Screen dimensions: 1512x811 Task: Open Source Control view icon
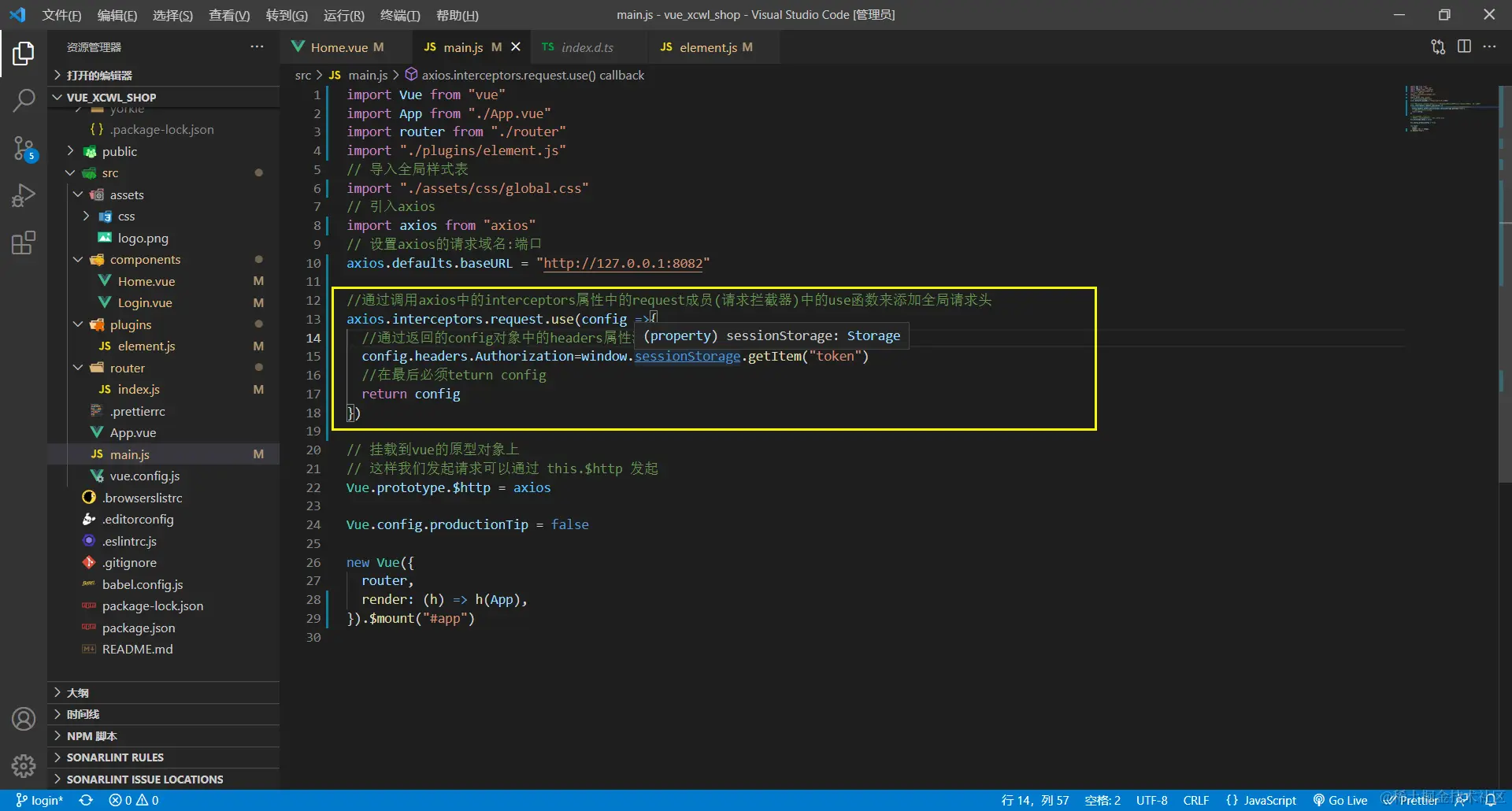pyautogui.click(x=24, y=148)
